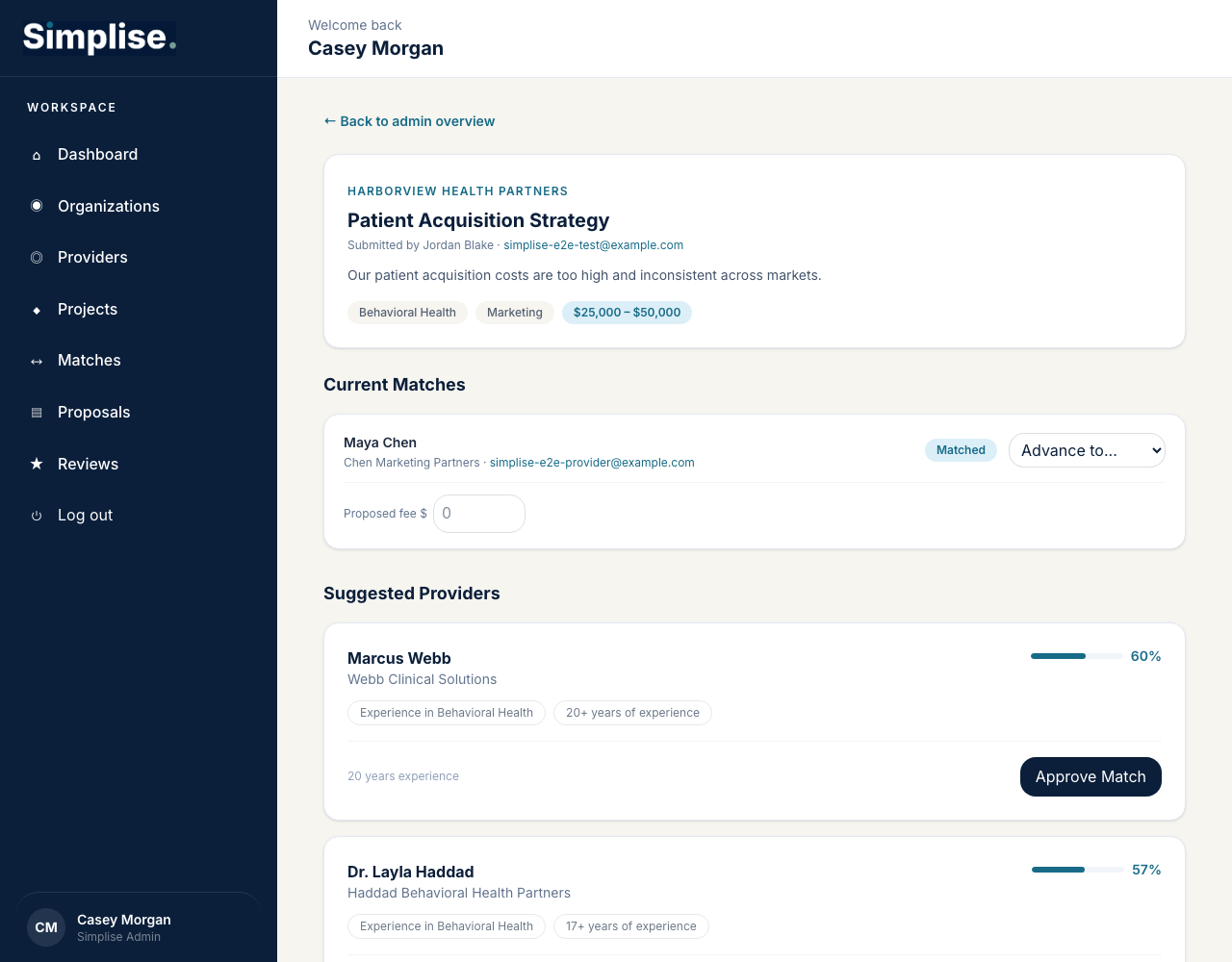This screenshot has width=1232, height=962.
Task: Click the Projects diamond icon
Action: click(x=37, y=310)
